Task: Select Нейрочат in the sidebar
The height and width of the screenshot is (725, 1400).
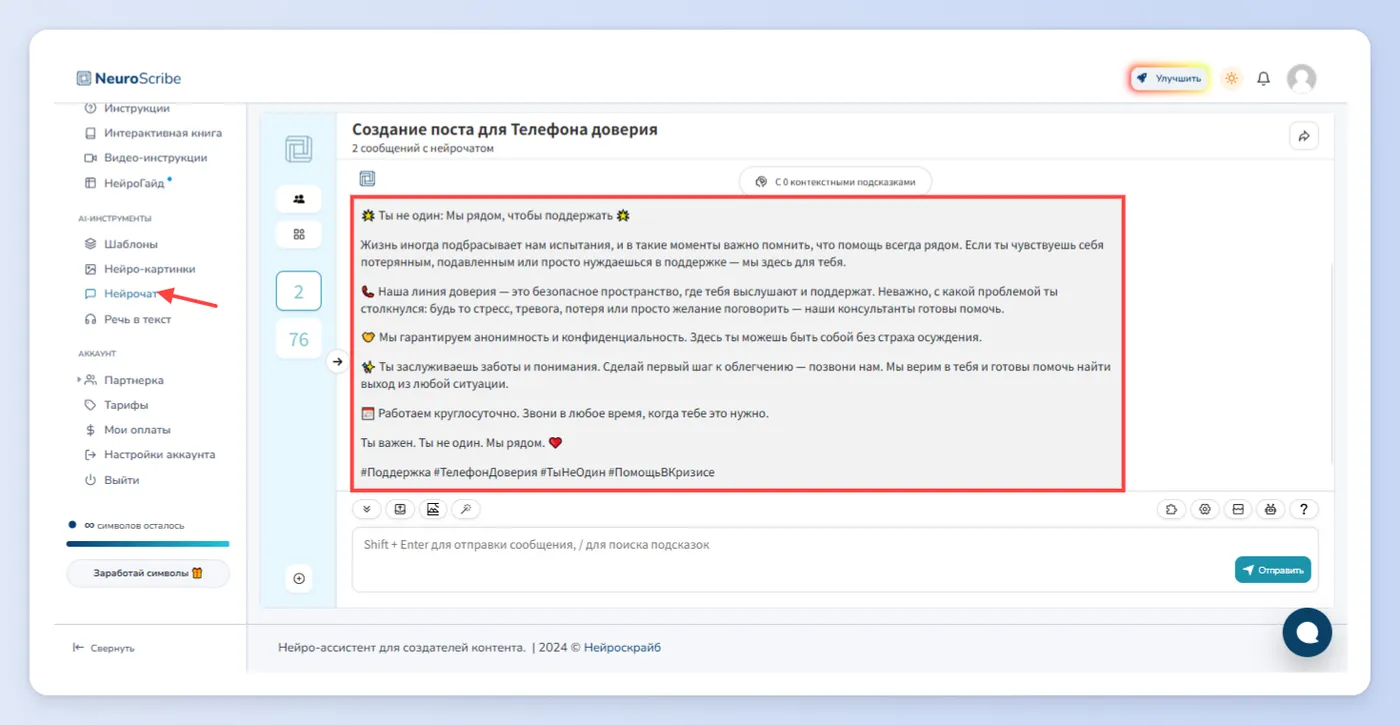Action: pyautogui.click(x=121, y=294)
